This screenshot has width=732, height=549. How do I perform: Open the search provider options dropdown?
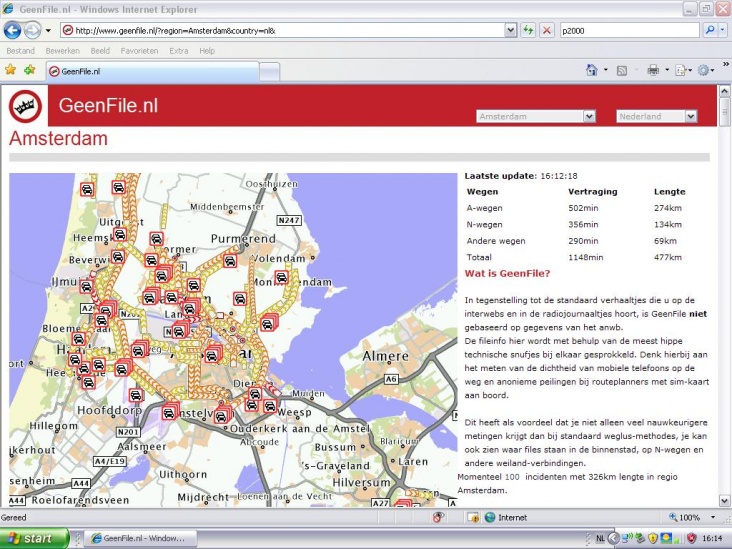[x=723, y=31]
